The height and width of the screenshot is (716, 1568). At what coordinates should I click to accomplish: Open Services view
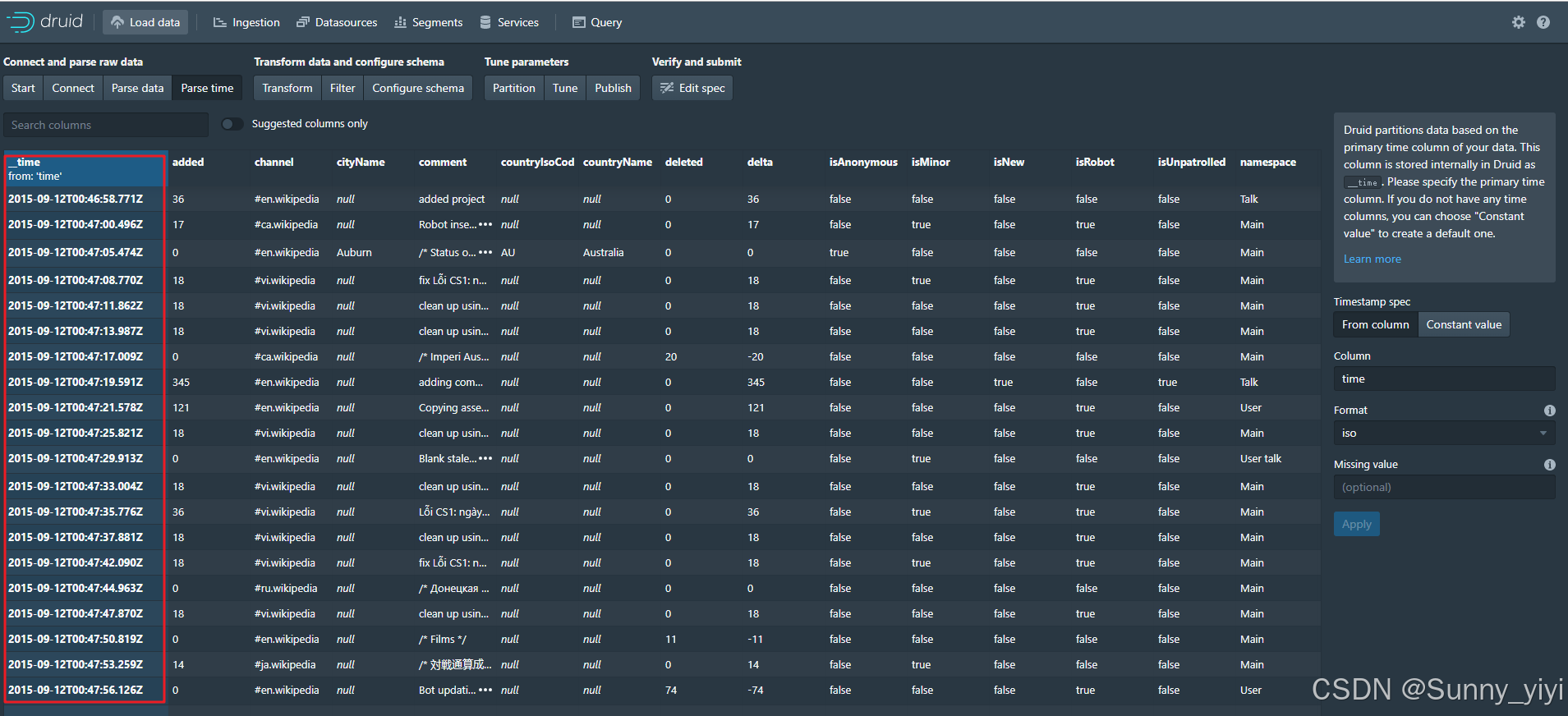(x=509, y=22)
